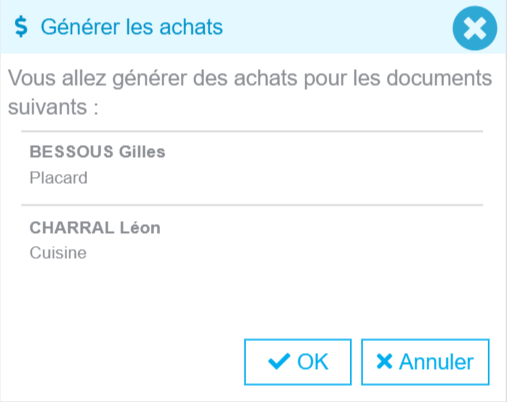This screenshot has width=507, height=402.
Task: Click the Annuler text label
Action: [436, 362]
